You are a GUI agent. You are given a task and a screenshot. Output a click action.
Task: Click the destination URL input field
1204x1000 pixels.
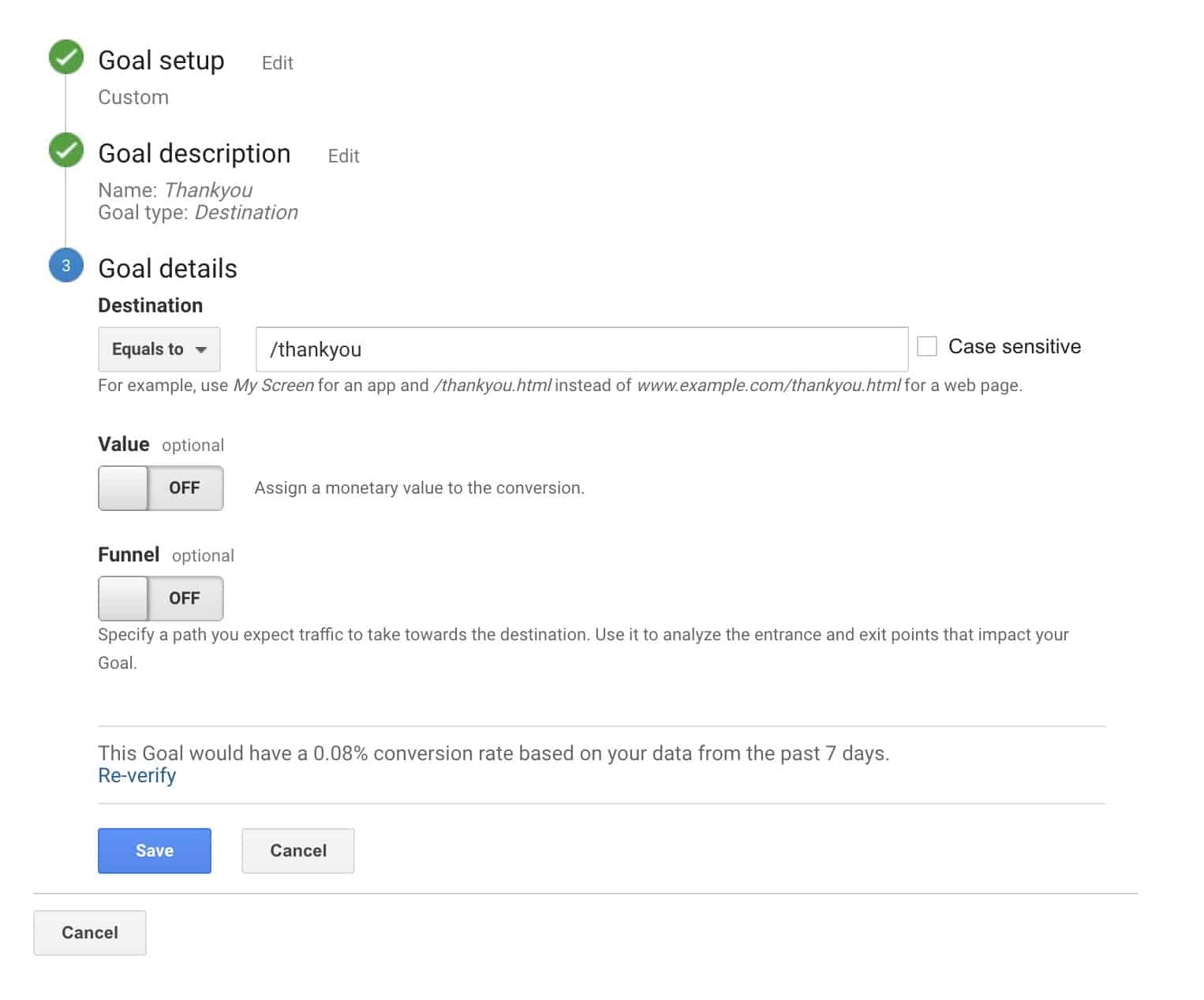click(x=582, y=349)
